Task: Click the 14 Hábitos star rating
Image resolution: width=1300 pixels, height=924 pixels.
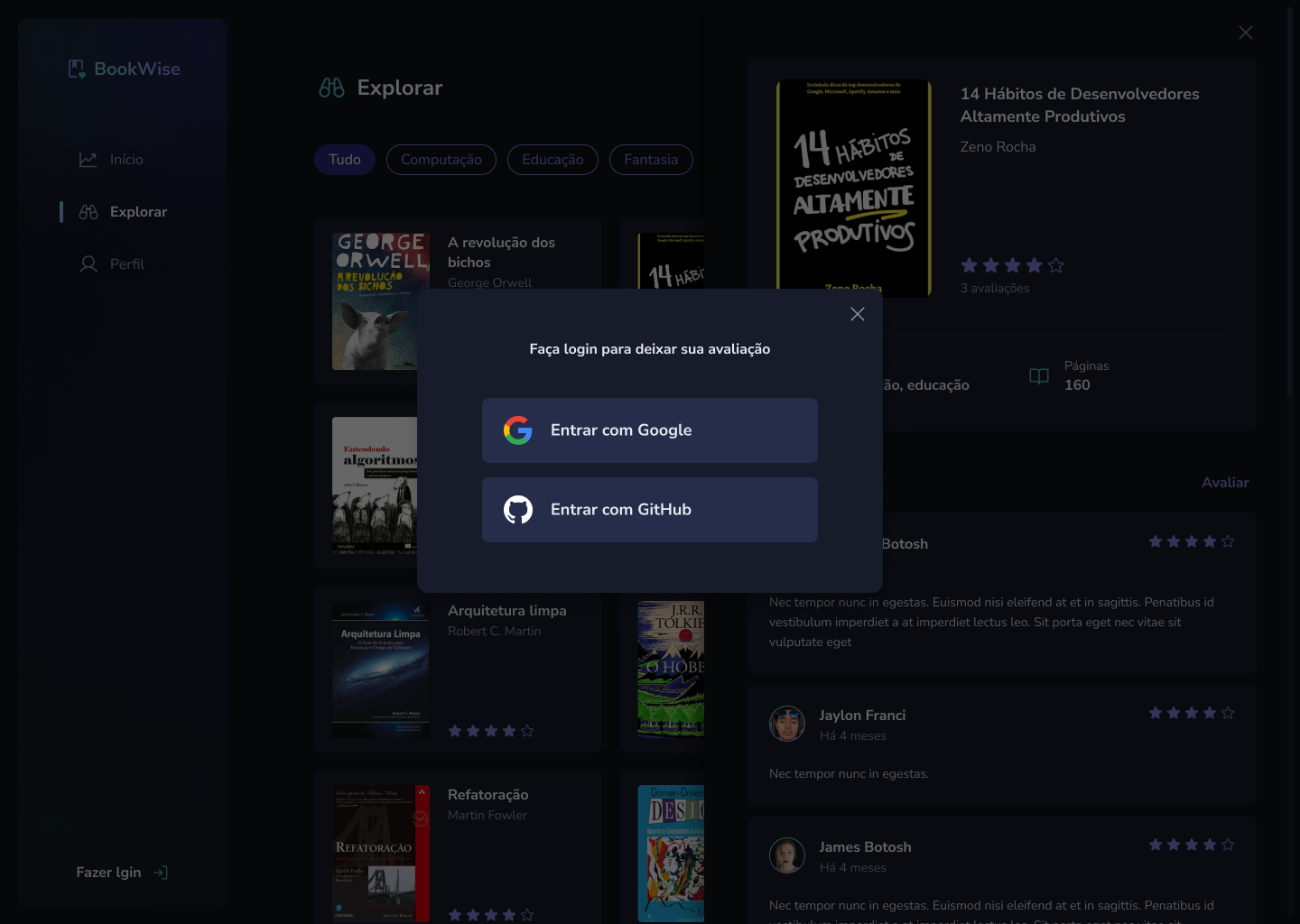Action: pyautogui.click(x=1013, y=265)
